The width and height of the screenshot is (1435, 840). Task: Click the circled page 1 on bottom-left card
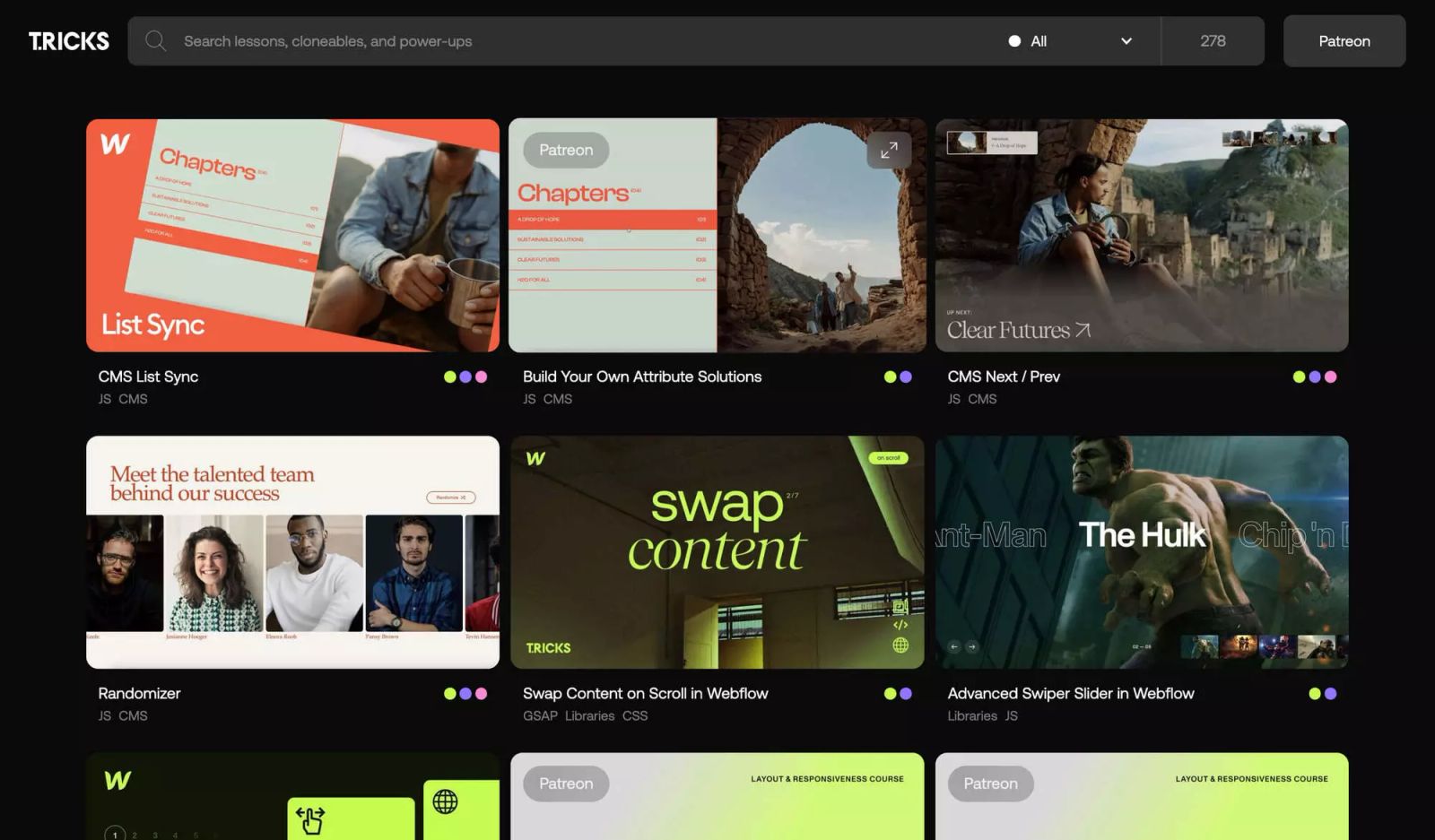115,835
